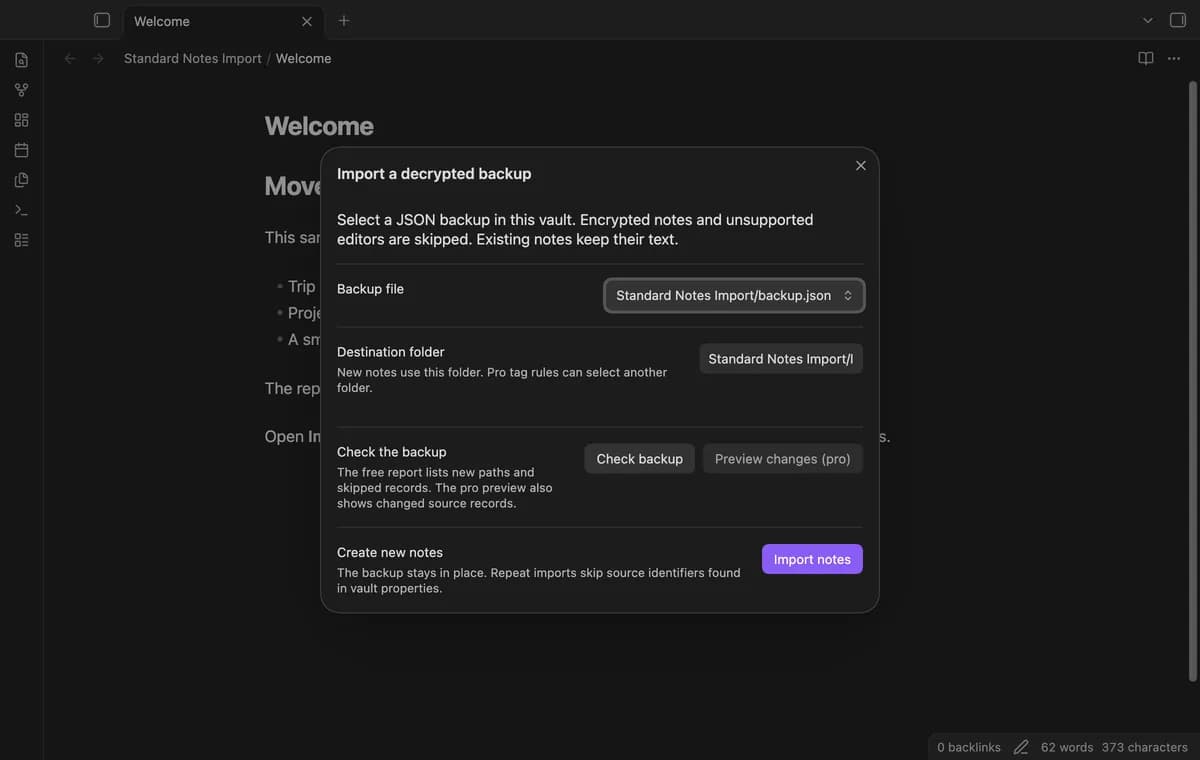Click the Destination folder field

[781, 359]
